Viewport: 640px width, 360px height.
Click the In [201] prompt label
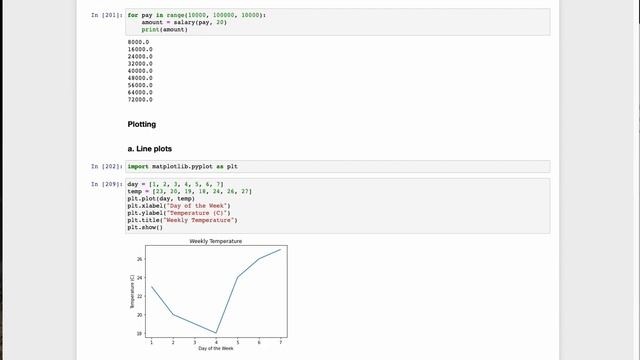click(x=107, y=15)
